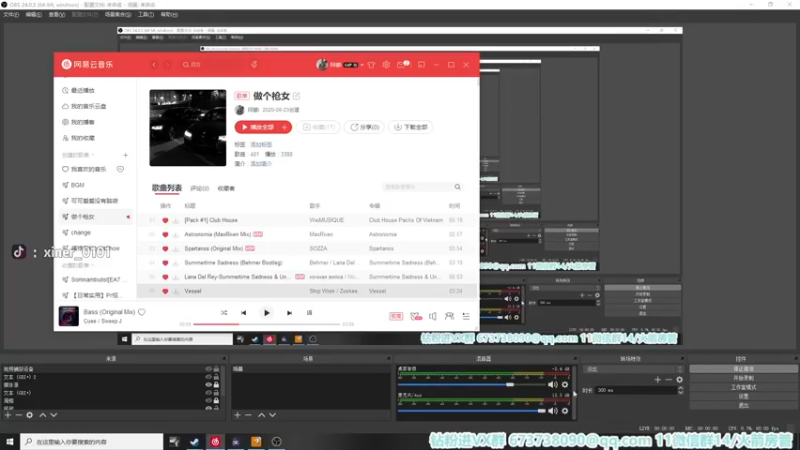Click the song progress bar
Image resolution: width=800 pixels, height=450 pixels.
266,324
